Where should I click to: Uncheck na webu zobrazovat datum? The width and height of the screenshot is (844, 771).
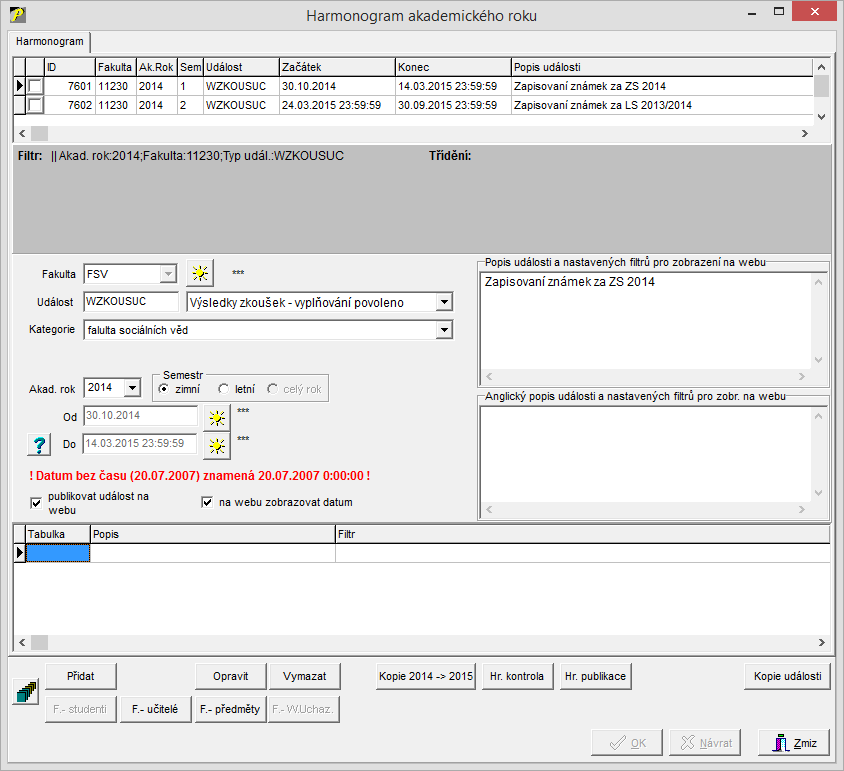point(208,503)
